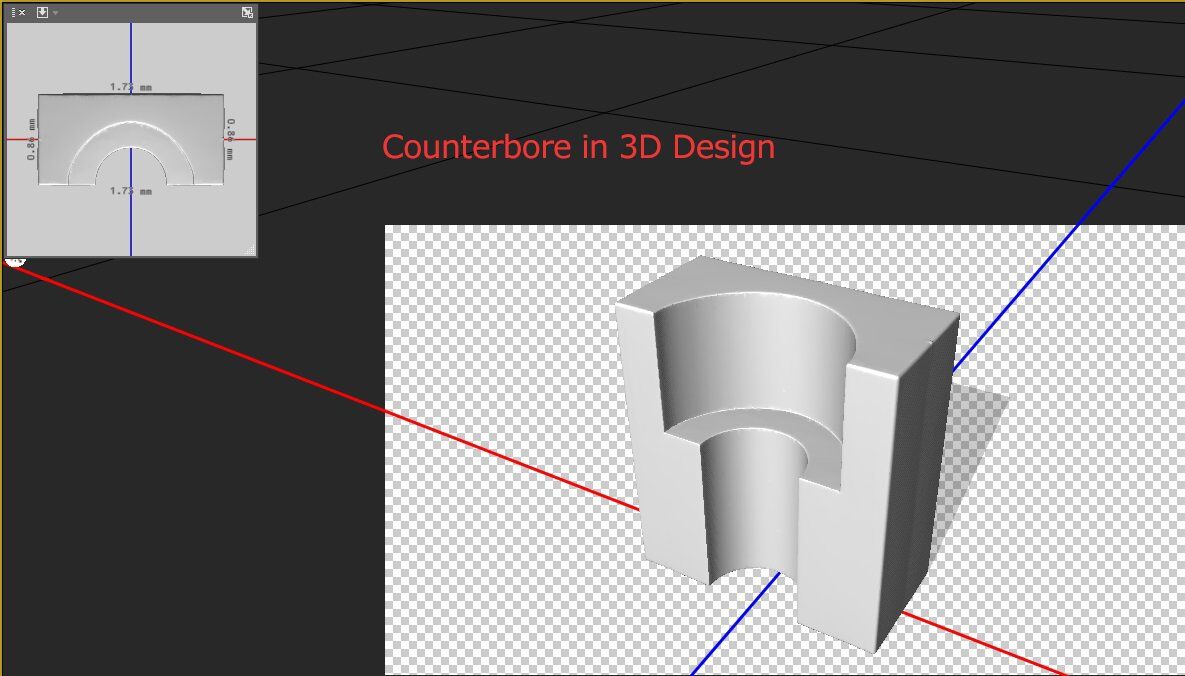Click the resize grip in the preview corner
The width and height of the screenshot is (1185, 676).
249,249
